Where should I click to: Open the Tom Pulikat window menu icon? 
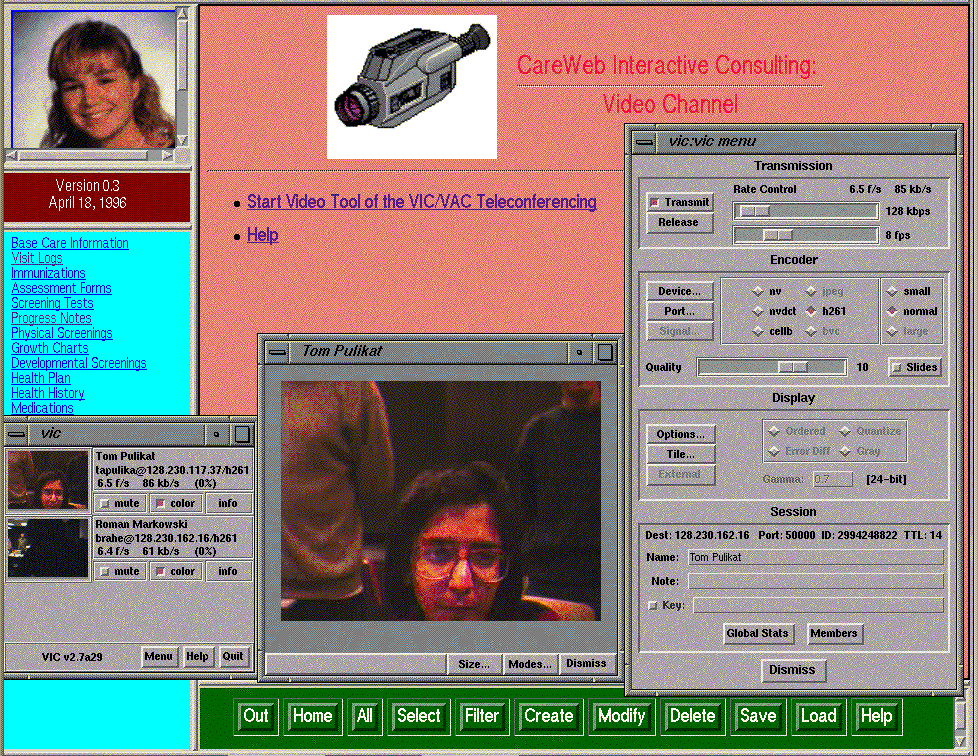[278, 352]
